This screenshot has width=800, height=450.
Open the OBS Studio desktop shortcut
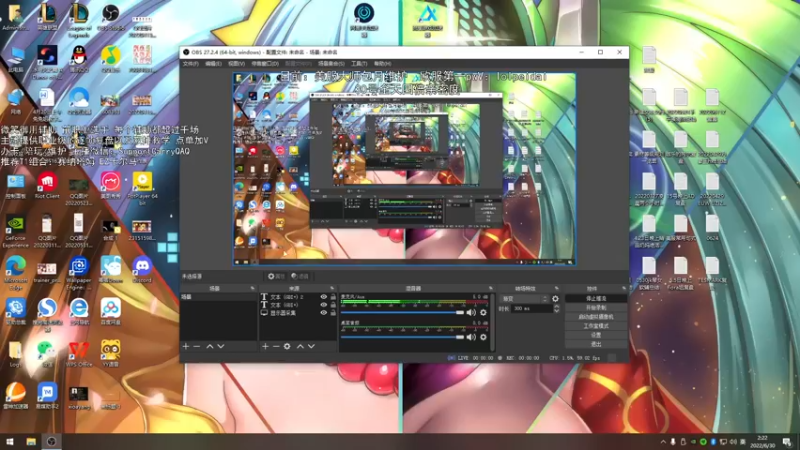(x=111, y=18)
